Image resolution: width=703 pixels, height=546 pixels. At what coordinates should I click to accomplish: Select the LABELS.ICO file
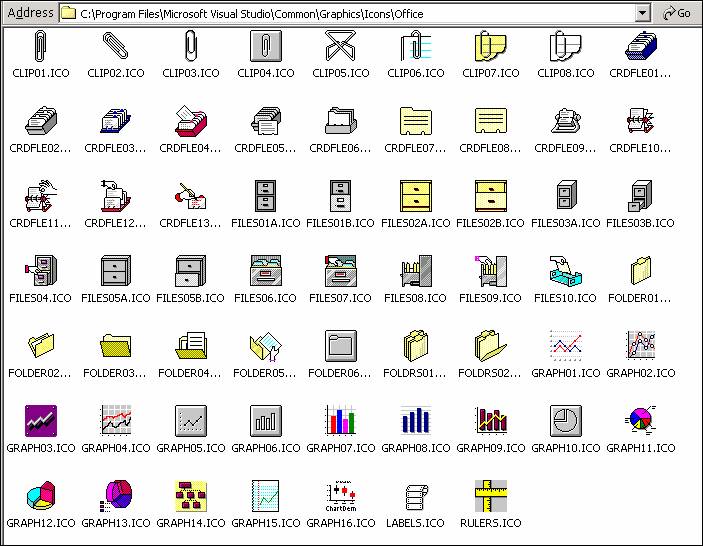pos(415,495)
